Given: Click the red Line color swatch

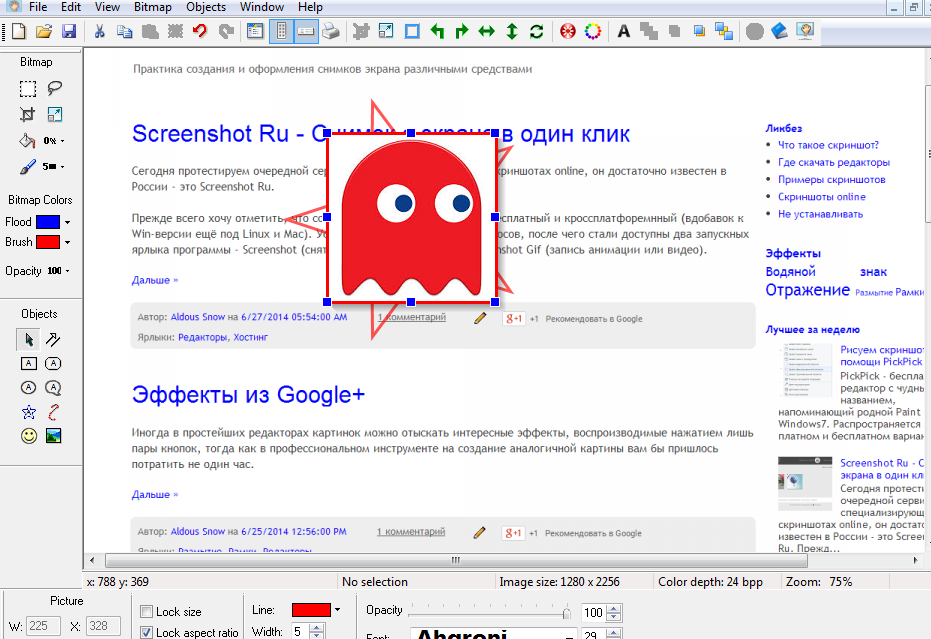Looking at the screenshot, I should coord(311,610).
